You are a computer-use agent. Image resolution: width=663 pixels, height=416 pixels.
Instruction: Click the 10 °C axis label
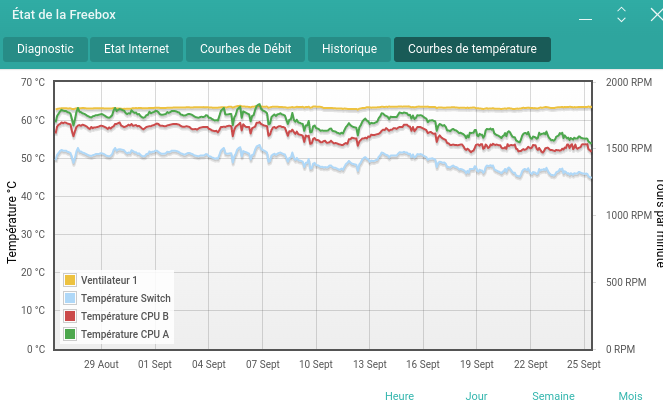tap(33, 310)
